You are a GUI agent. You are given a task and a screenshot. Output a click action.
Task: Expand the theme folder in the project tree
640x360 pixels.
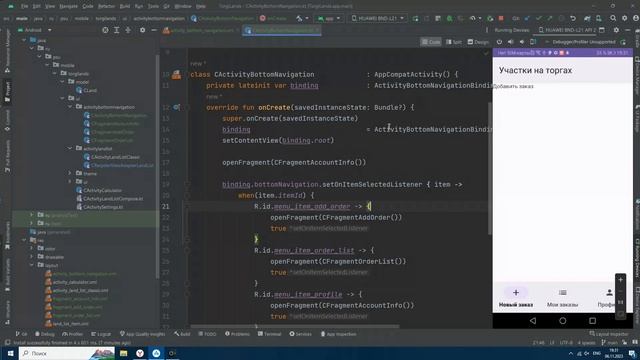coord(70,173)
